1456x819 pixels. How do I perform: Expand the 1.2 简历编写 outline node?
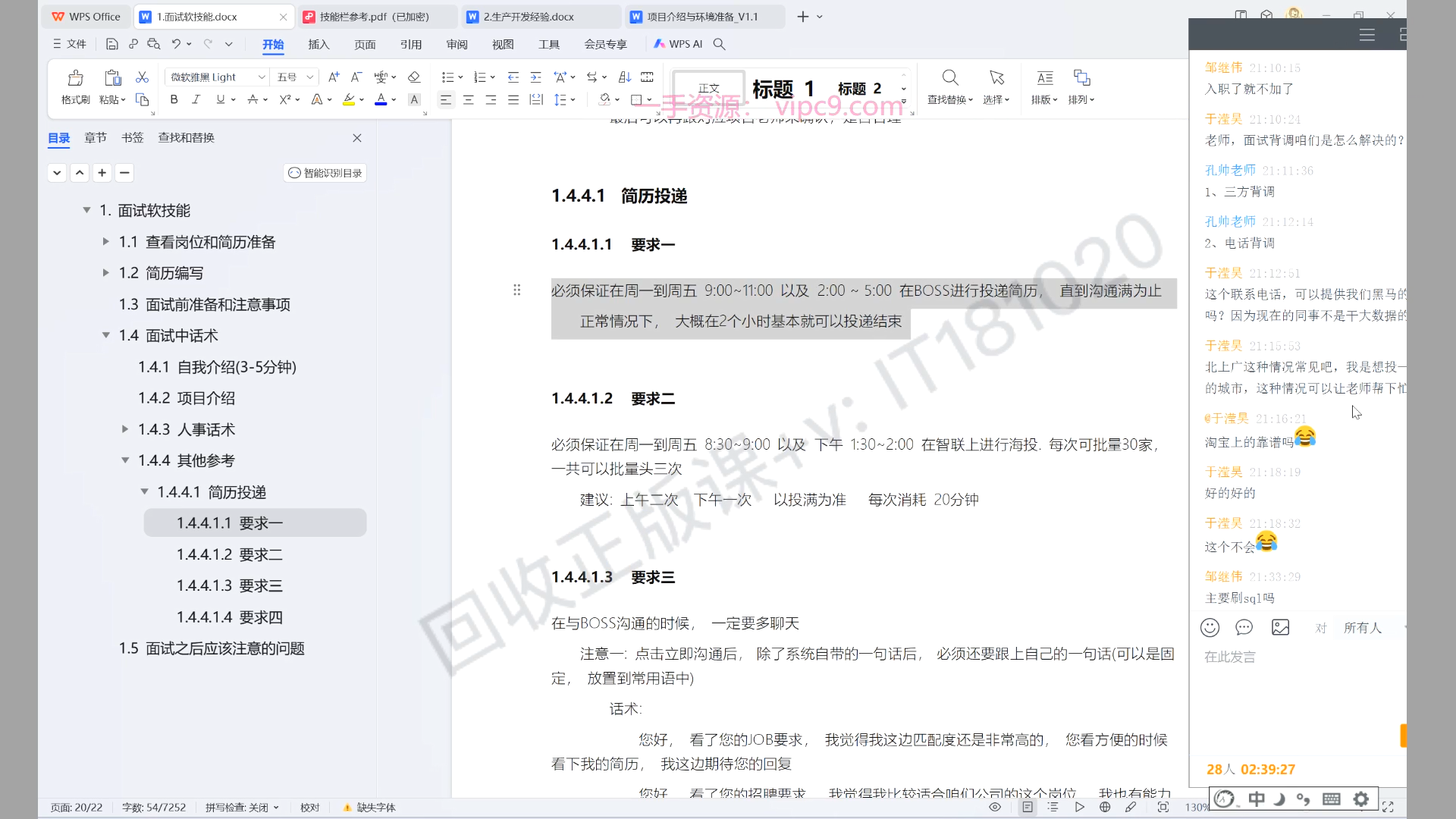[x=105, y=273]
